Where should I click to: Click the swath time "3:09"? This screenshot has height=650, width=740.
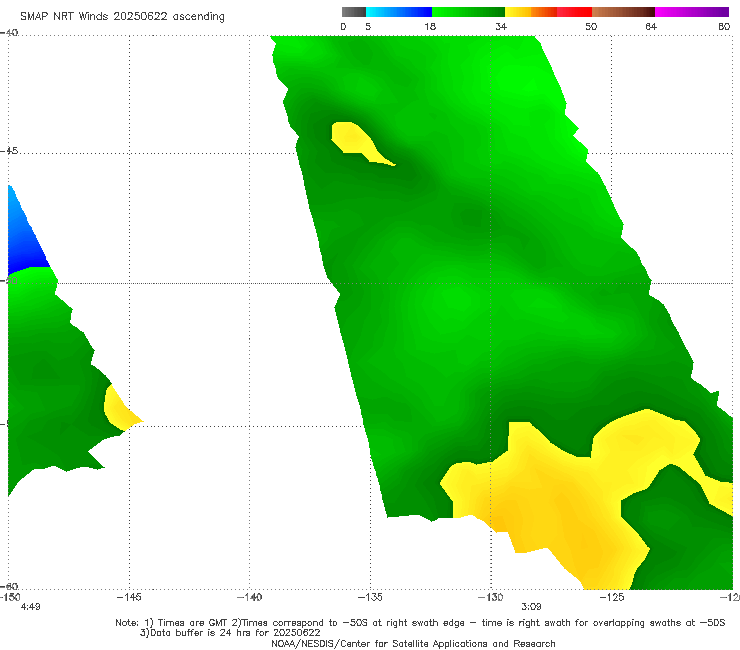pyautogui.click(x=531, y=607)
